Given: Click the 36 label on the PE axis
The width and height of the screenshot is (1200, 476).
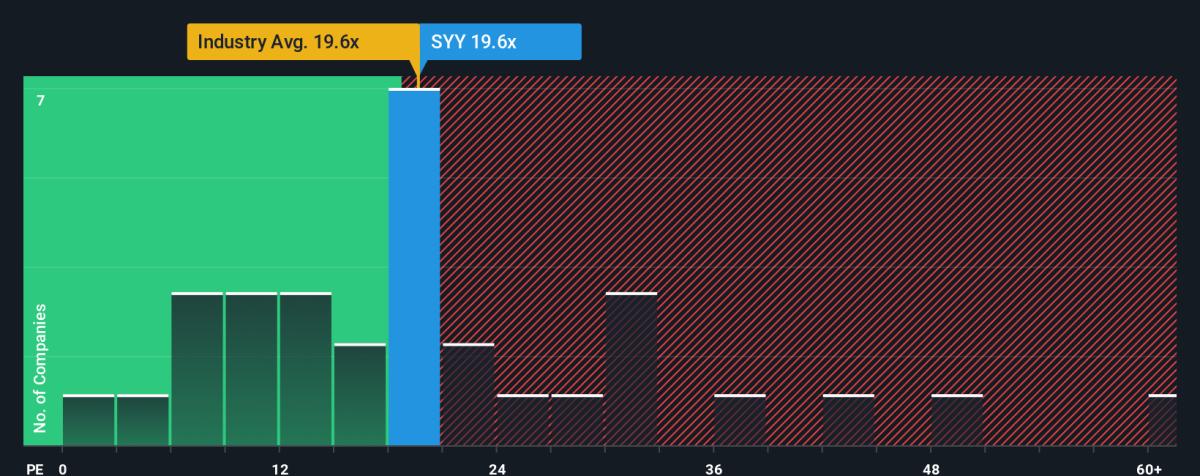Looking at the screenshot, I should pyautogui.click(x=714, y=466).
